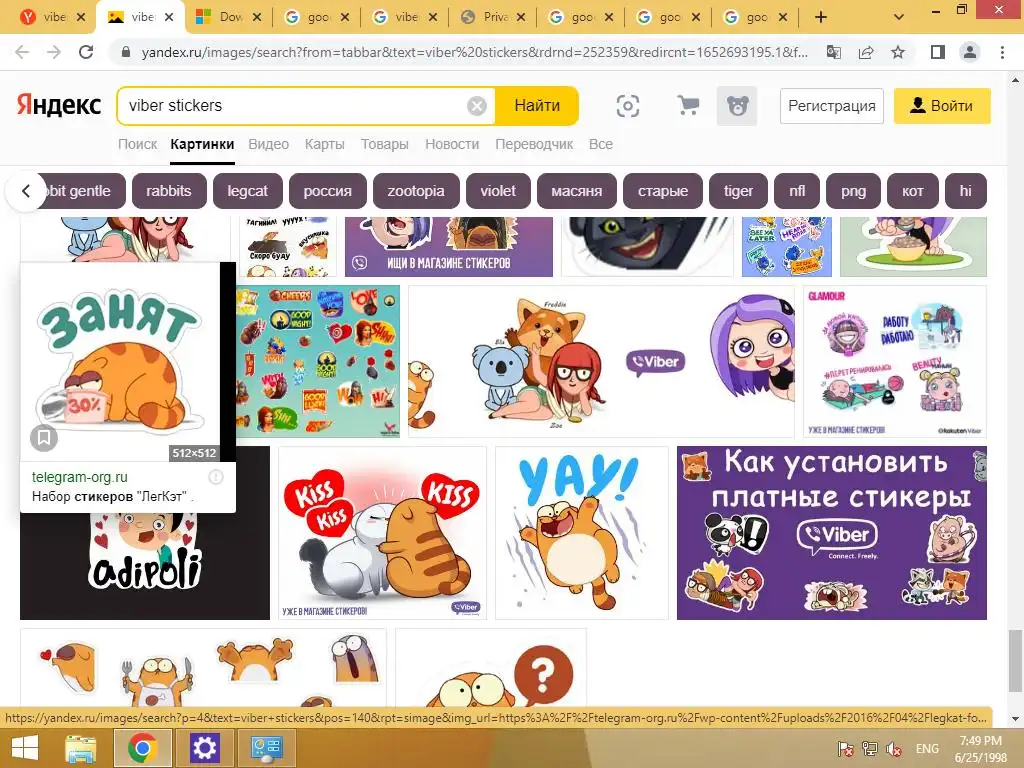
Task: Clear the search field with X icon
Action: tap(477, 106)
